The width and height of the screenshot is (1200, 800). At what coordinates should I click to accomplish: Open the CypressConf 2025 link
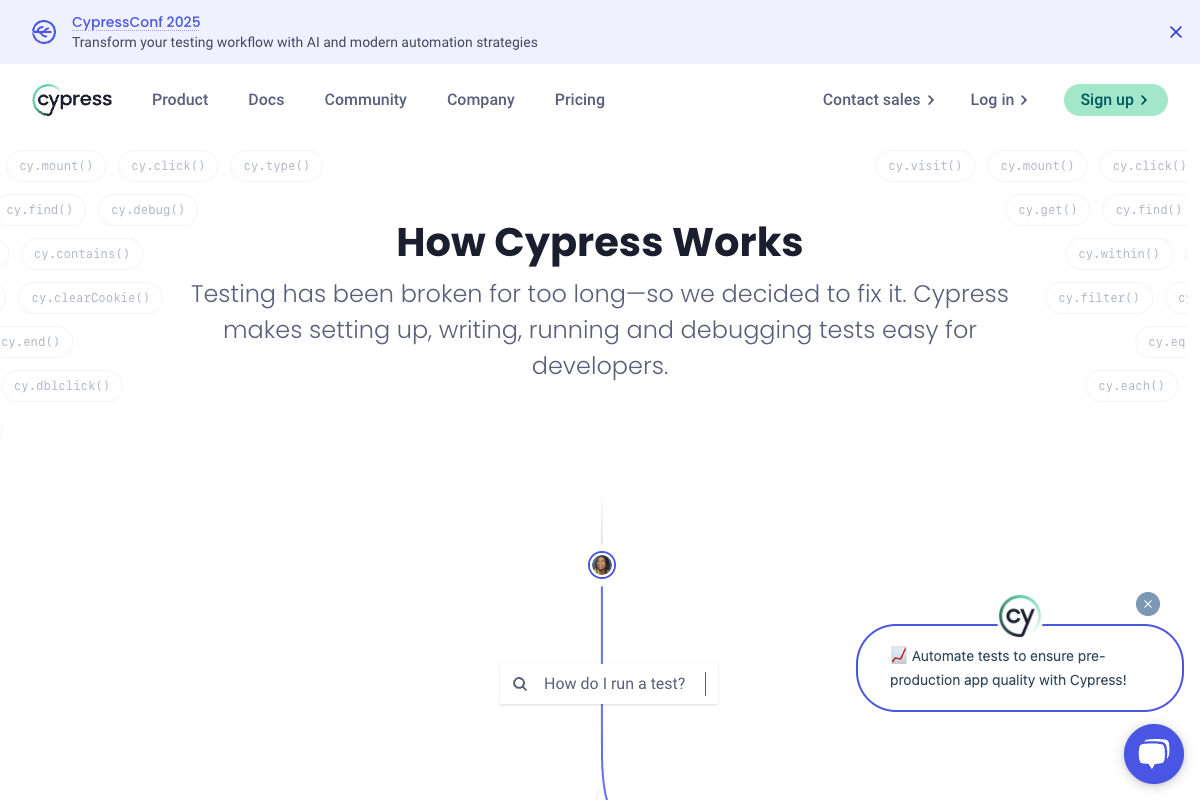136,22
